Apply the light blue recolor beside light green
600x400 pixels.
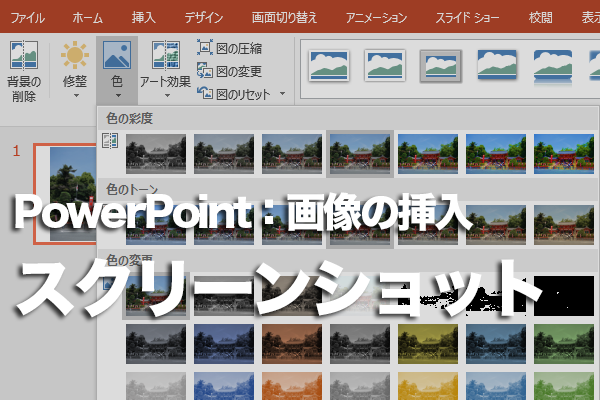(x=496, y=386)
